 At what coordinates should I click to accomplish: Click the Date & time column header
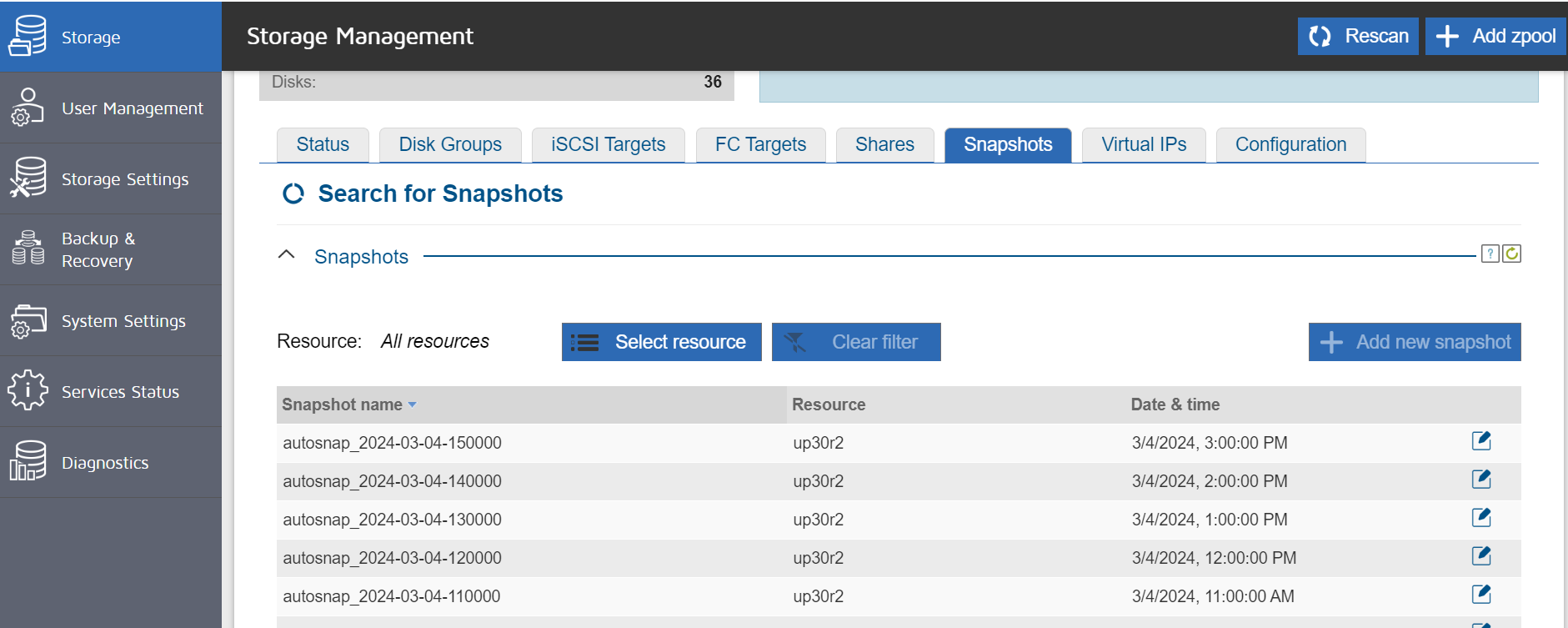pyautogui.click(x=1175, y=404)
